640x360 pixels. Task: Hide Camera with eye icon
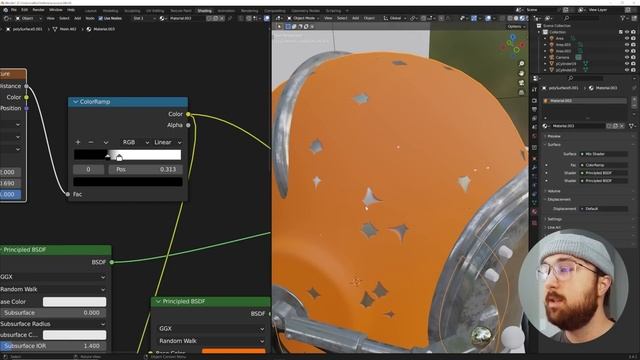click(627, 58)
